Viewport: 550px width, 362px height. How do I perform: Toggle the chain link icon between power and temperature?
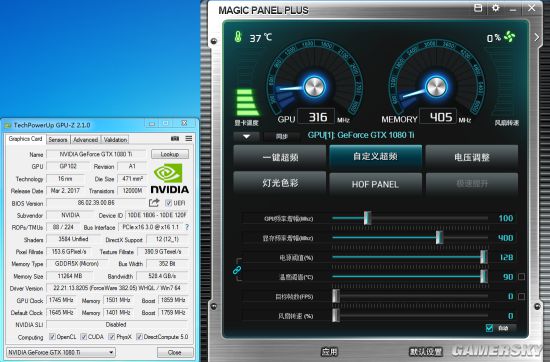click(237, 270)
